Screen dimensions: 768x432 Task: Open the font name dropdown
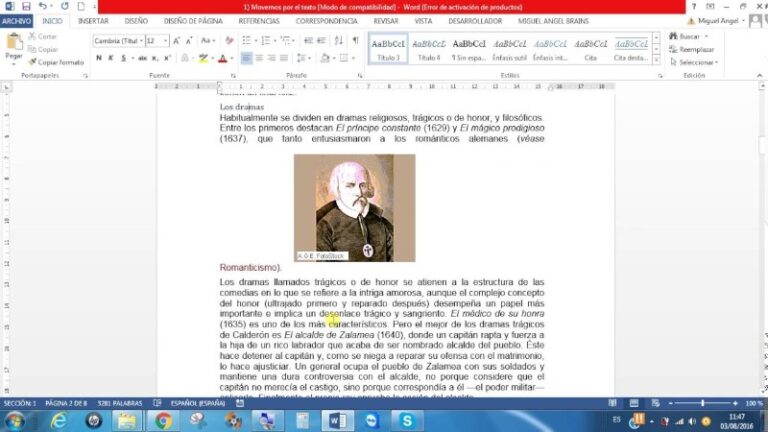coord(141,41)
